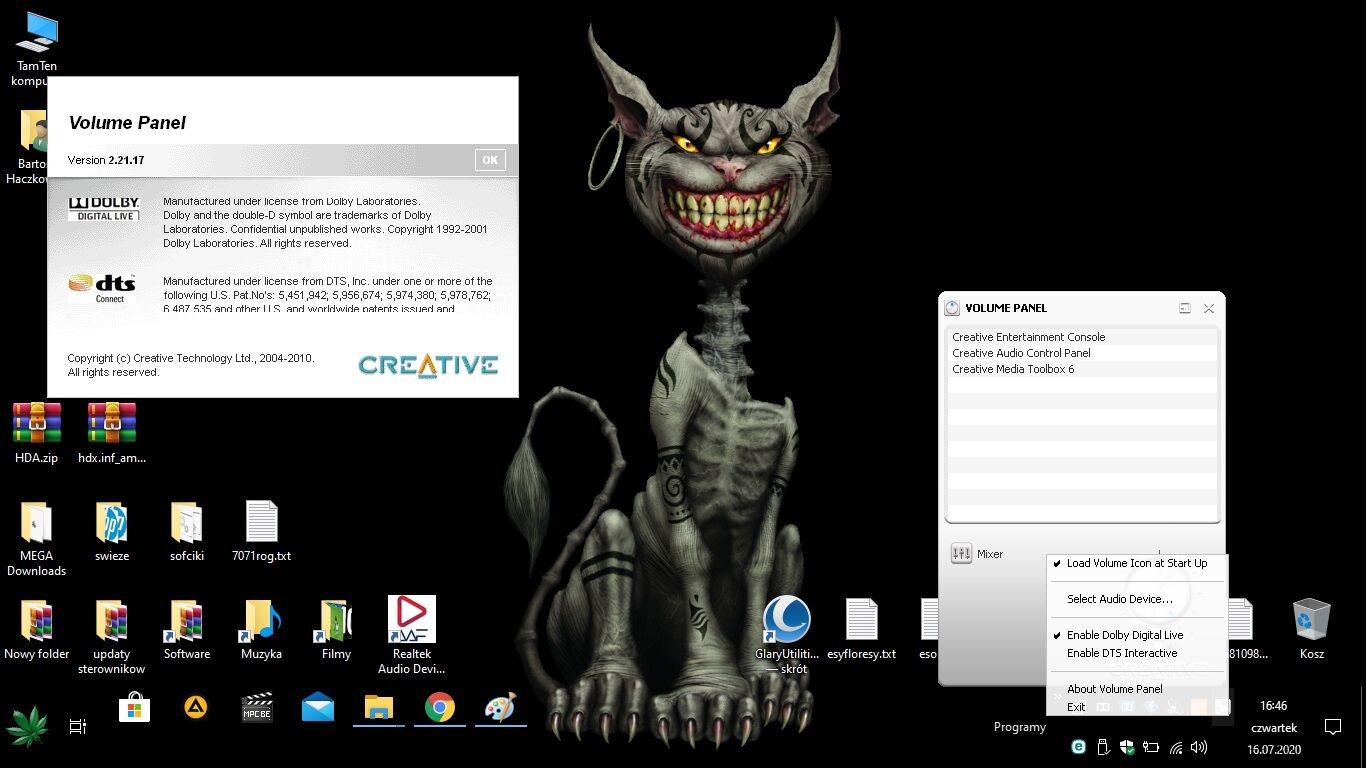Select the Nowy folder icon
The width and height of the screenshot is (1366, 768).
[x=37, y=629]
